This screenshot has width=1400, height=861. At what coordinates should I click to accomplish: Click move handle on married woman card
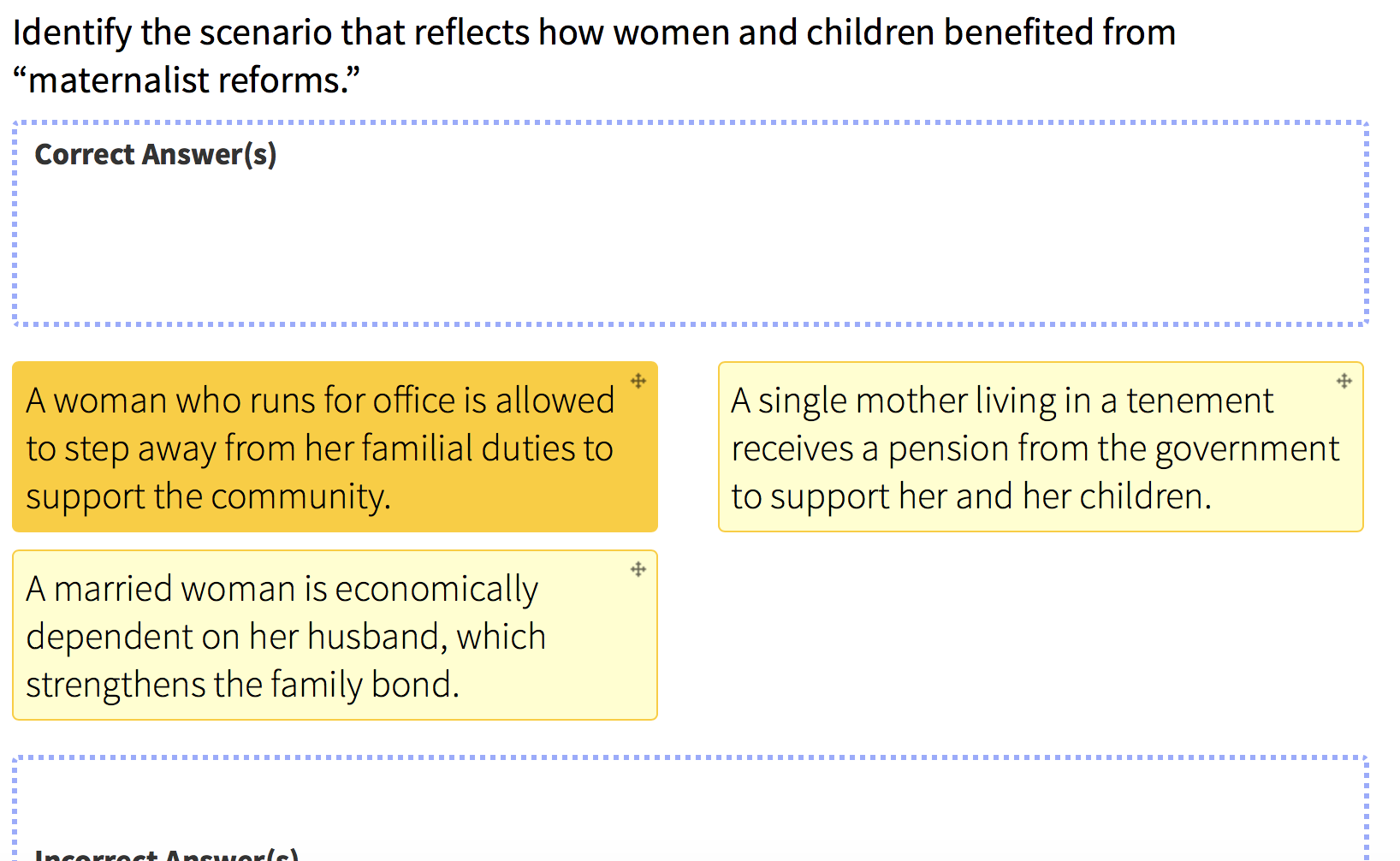click(638, 569)
